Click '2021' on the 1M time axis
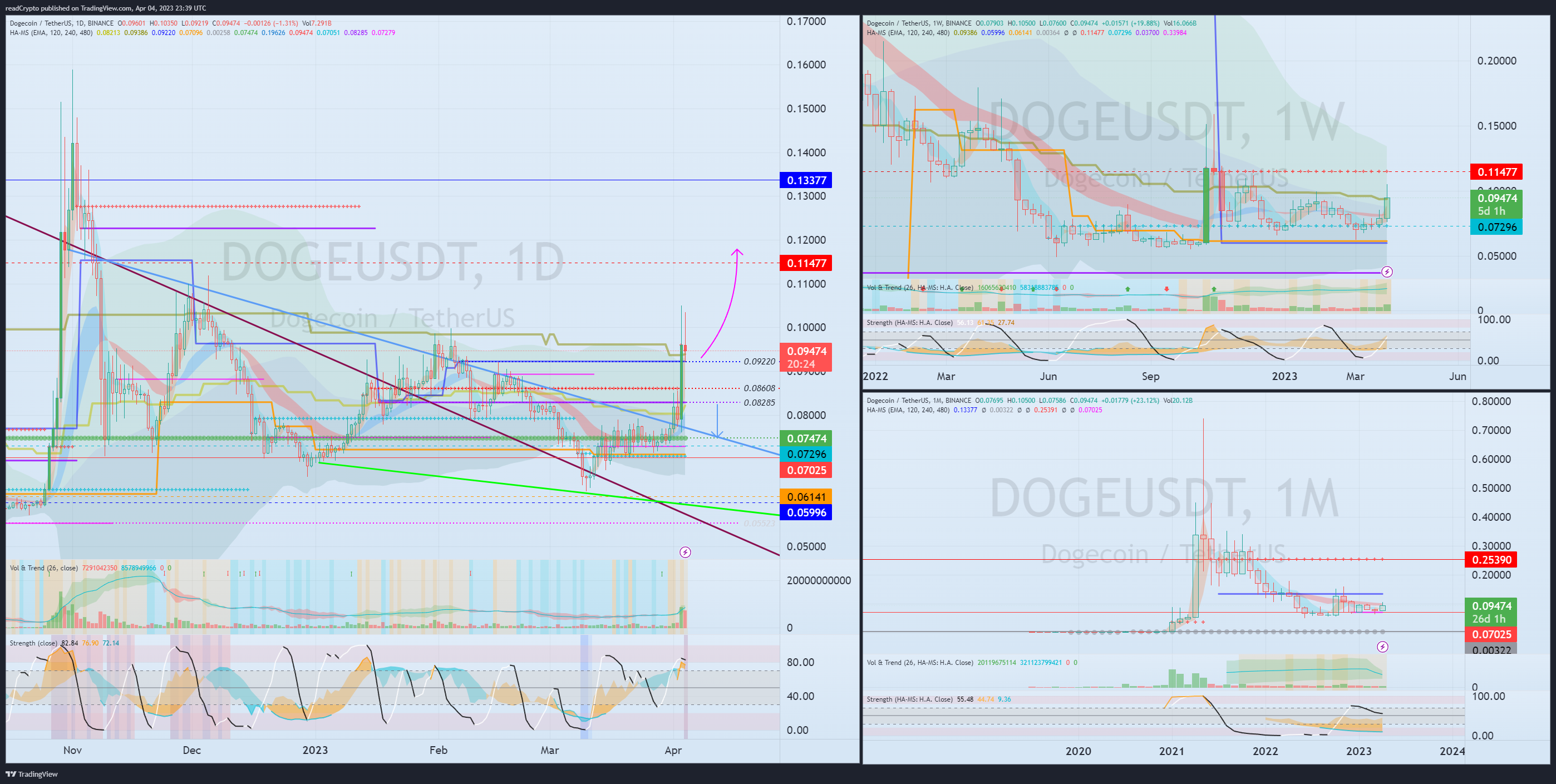This screenshot has height=784, width=1556. pyautogui.click(x=1172, y=751)
